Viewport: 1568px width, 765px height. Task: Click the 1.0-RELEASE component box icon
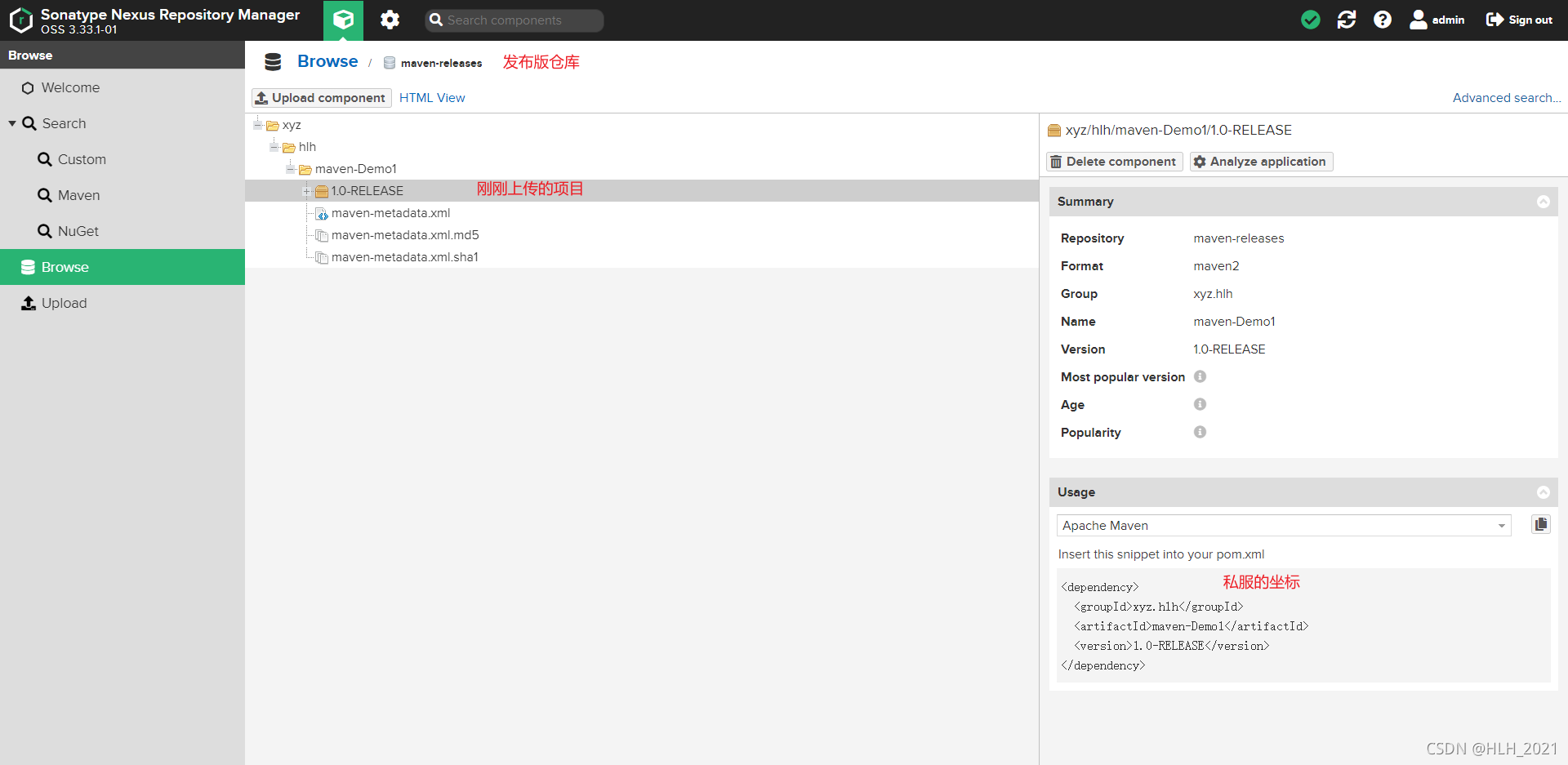coord(322,191)
